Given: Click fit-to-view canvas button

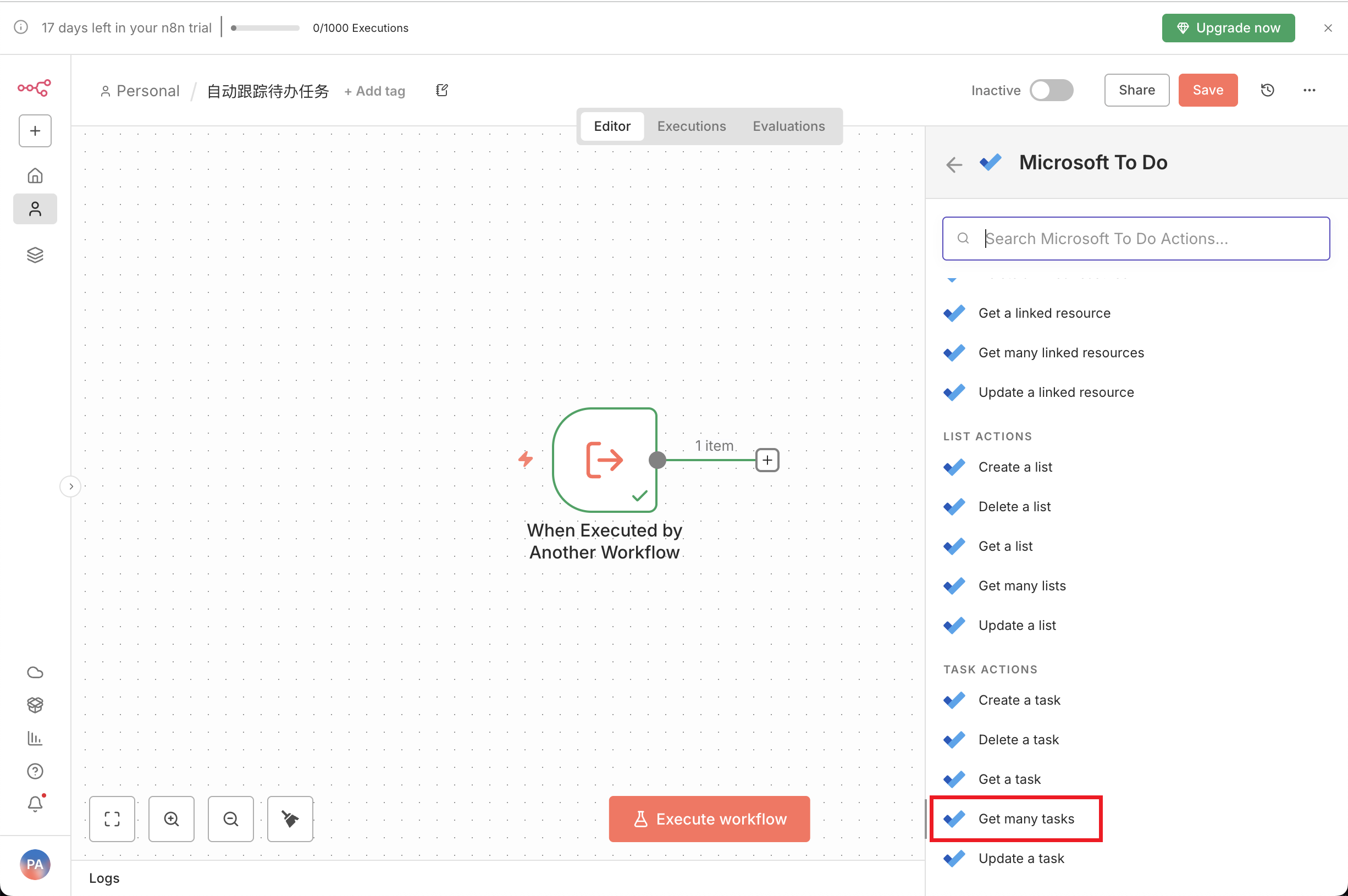Looking at the screenshot, I should pos(112,819).
